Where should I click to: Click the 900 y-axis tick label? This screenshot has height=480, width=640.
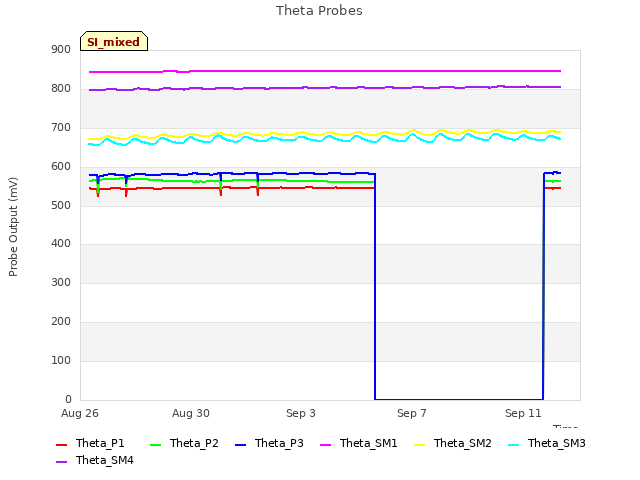[x=61, y=49]
